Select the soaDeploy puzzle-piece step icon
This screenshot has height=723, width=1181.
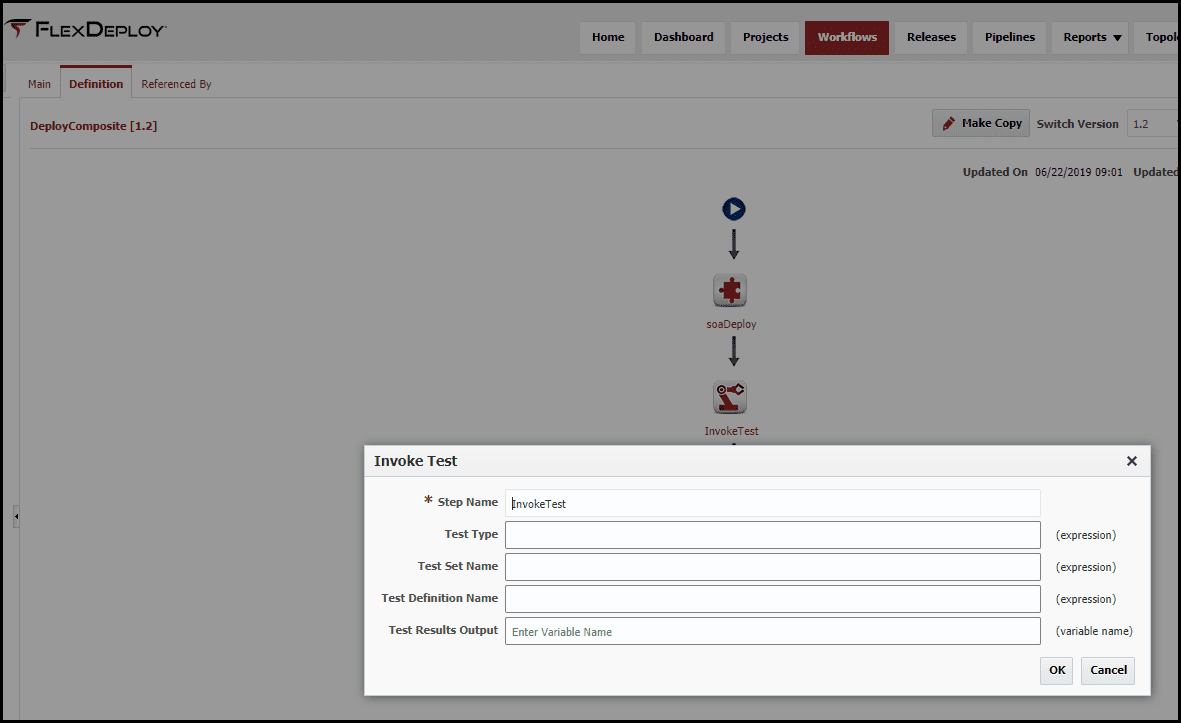click(x=730, y=291)
